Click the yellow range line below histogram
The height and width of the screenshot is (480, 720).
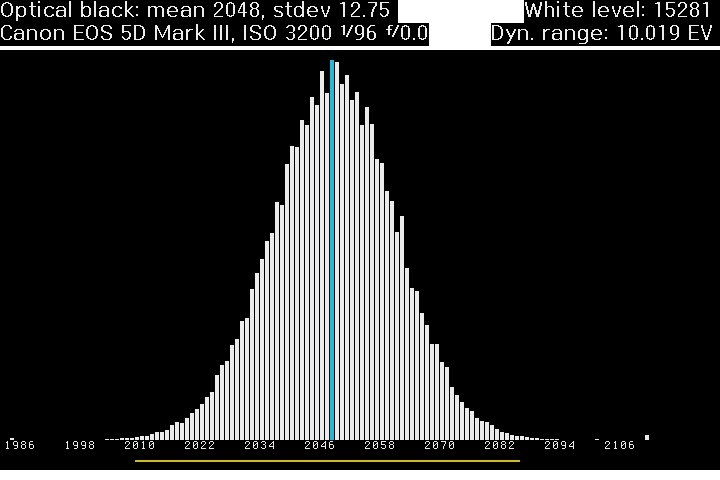click(x=327, y=461)
